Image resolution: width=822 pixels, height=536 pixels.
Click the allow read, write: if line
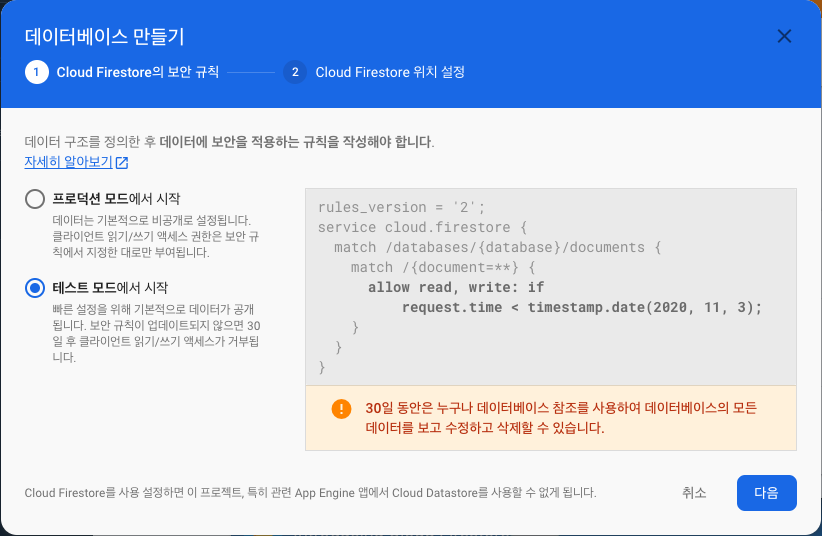coord(456,287)
